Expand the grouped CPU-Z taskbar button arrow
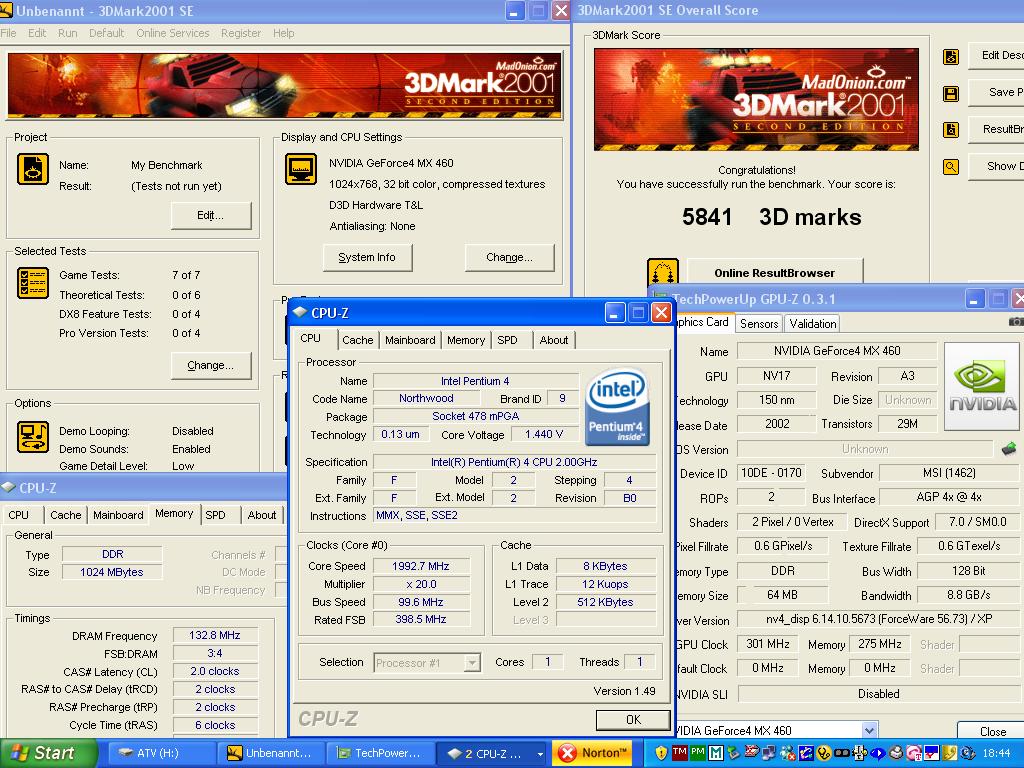Image resolution: width=1024 pixels, height=768 pixels. pyautogui.click(x=539, y=754)
